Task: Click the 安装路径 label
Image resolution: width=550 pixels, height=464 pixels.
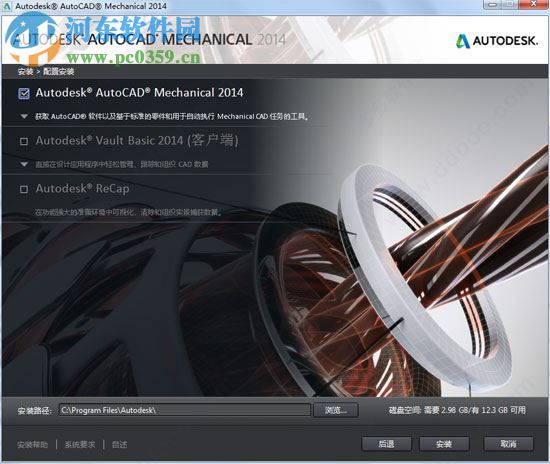Action: [x=35, y=410]
